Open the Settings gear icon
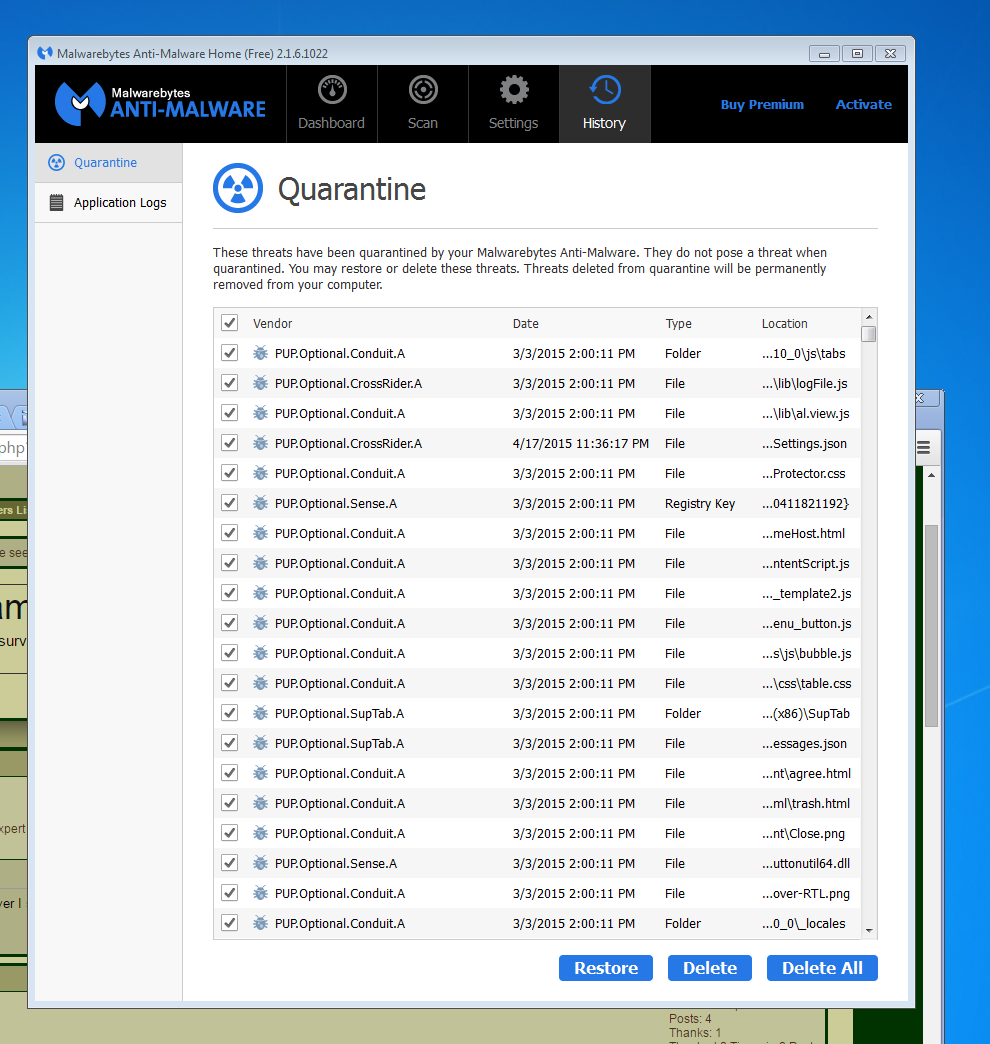 (x=513, y=90)
